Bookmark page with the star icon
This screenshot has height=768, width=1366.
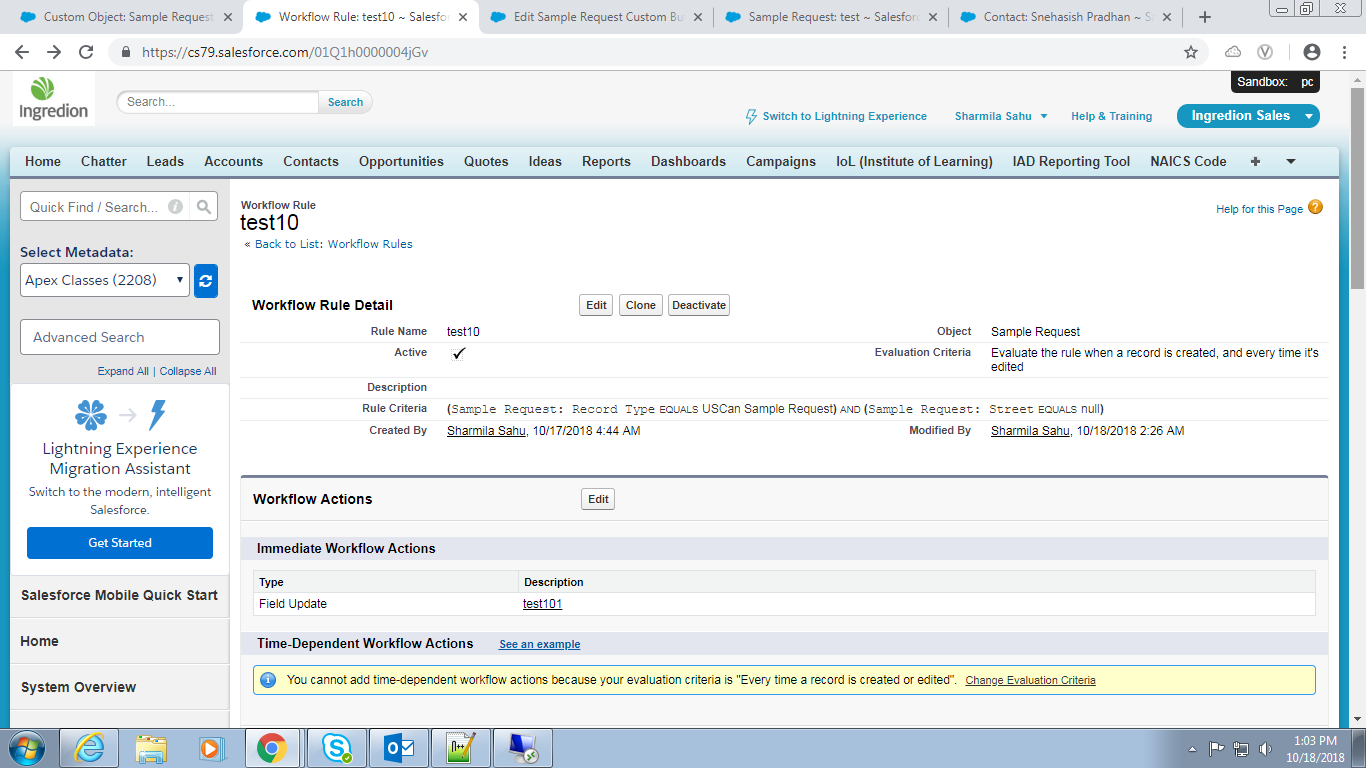coord(1190,52)
